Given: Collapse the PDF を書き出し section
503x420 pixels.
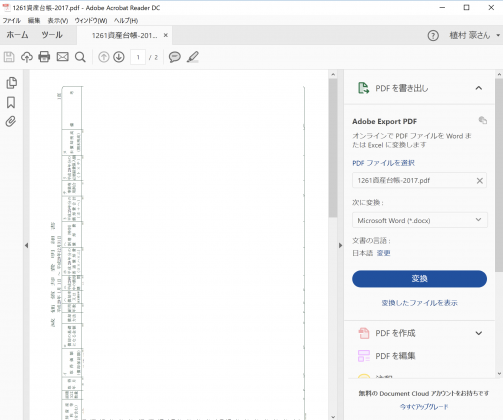Looking at the screenshot, I should click(x=479, y=88).
